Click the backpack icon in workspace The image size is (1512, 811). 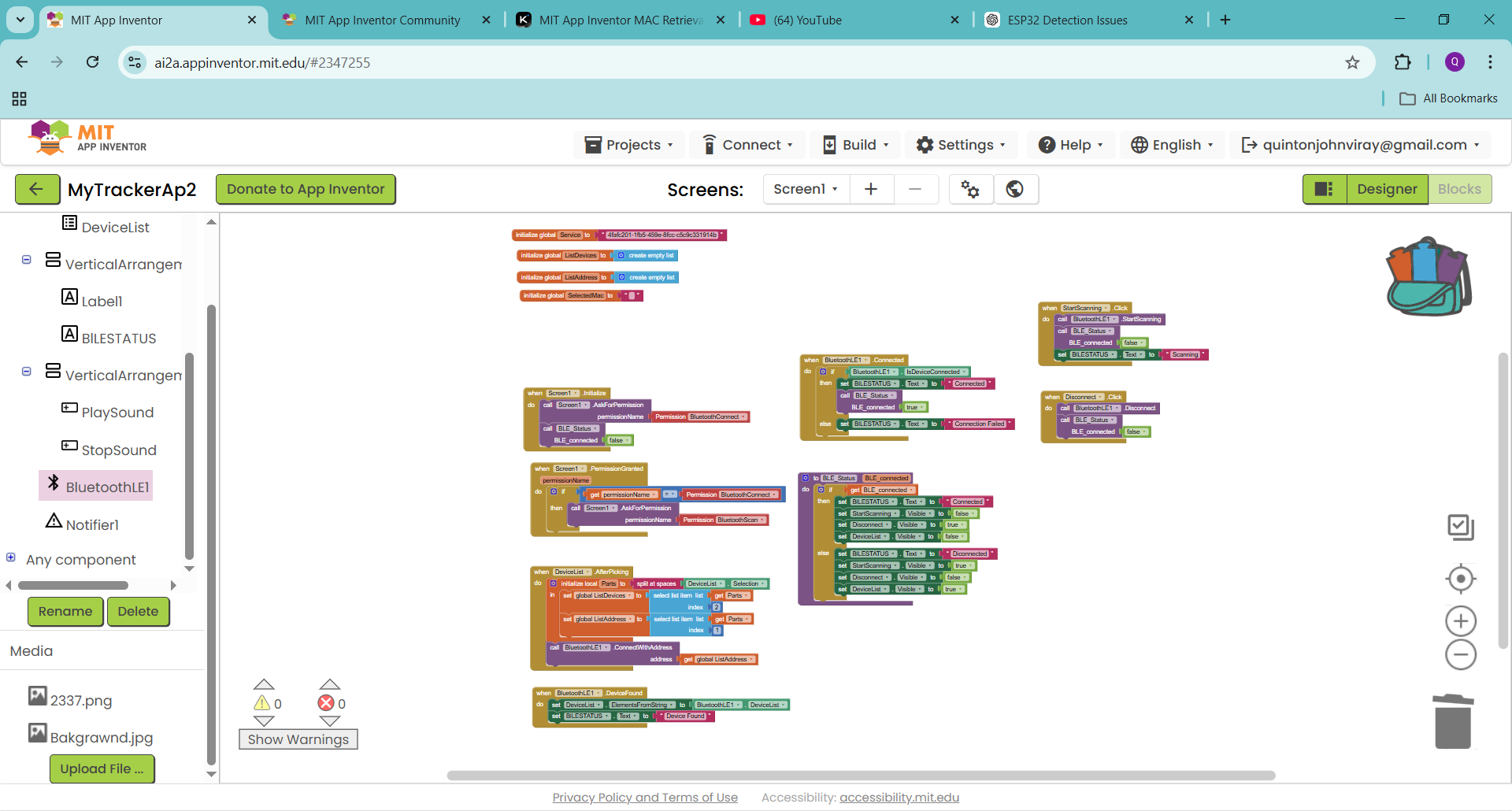point(1428,277)
